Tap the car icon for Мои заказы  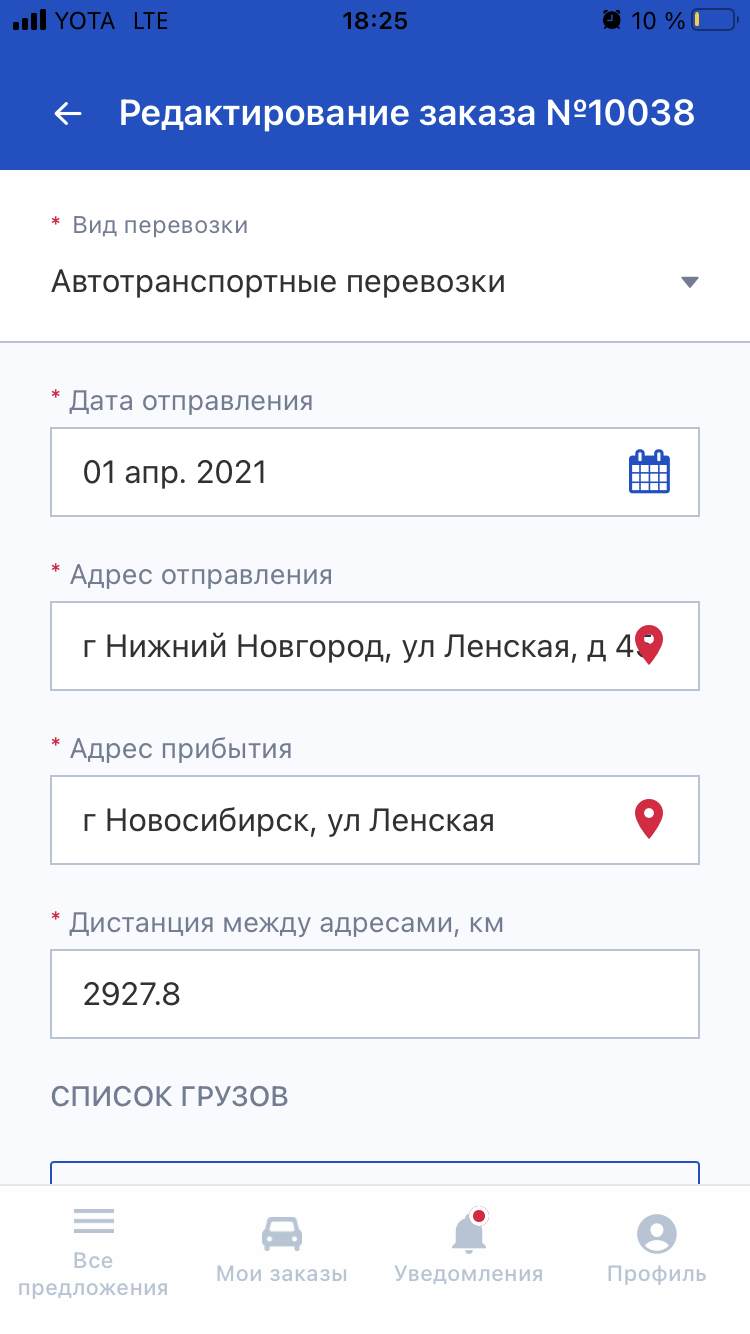282,1233
